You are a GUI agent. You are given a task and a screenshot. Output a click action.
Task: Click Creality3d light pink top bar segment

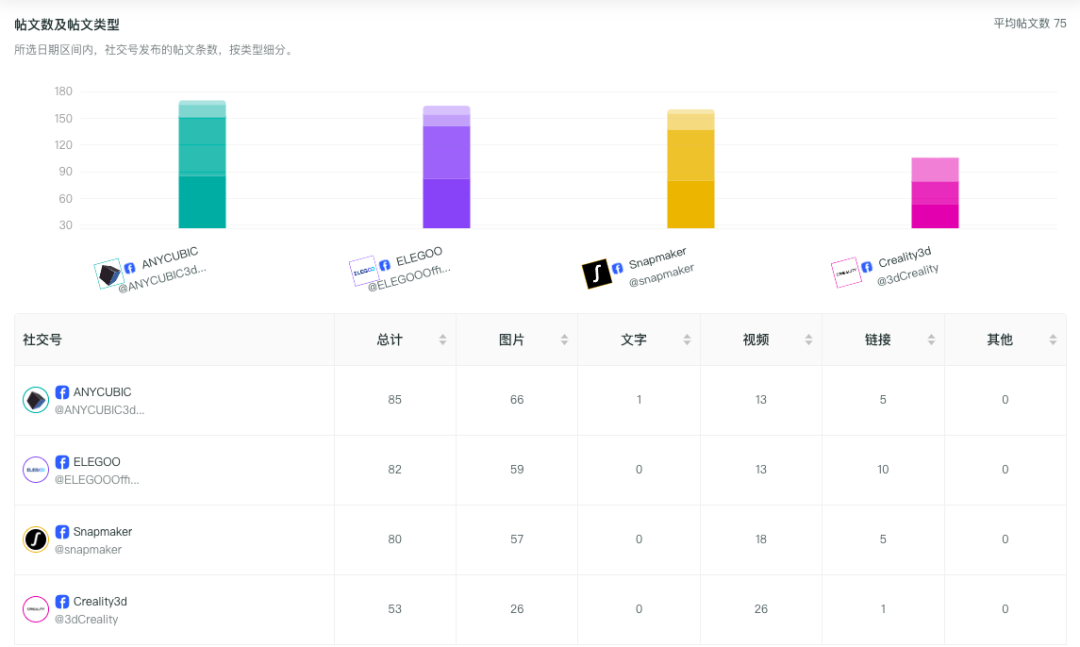click(935, 170)
